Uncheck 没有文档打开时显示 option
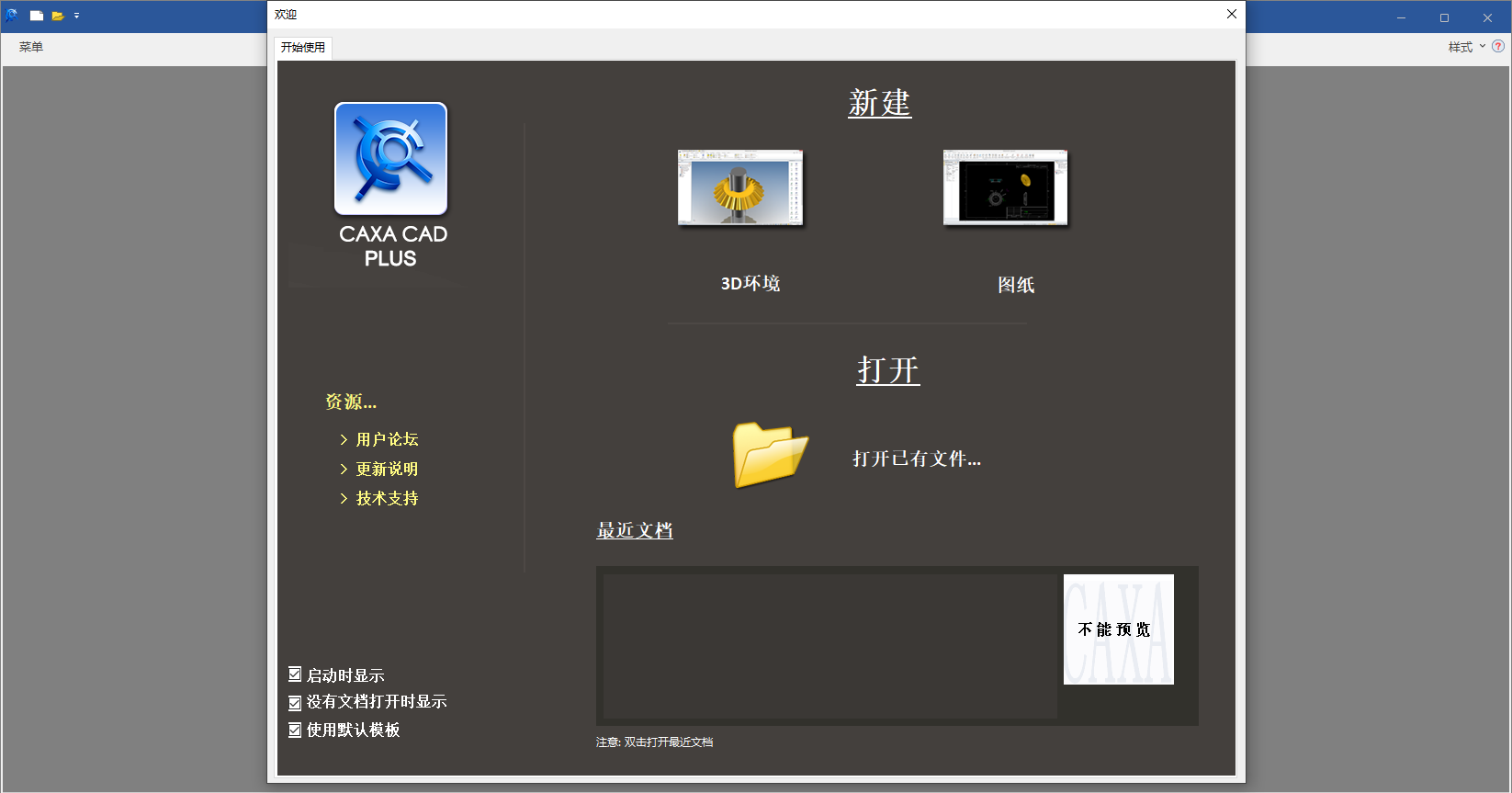 tap(295, 702)
